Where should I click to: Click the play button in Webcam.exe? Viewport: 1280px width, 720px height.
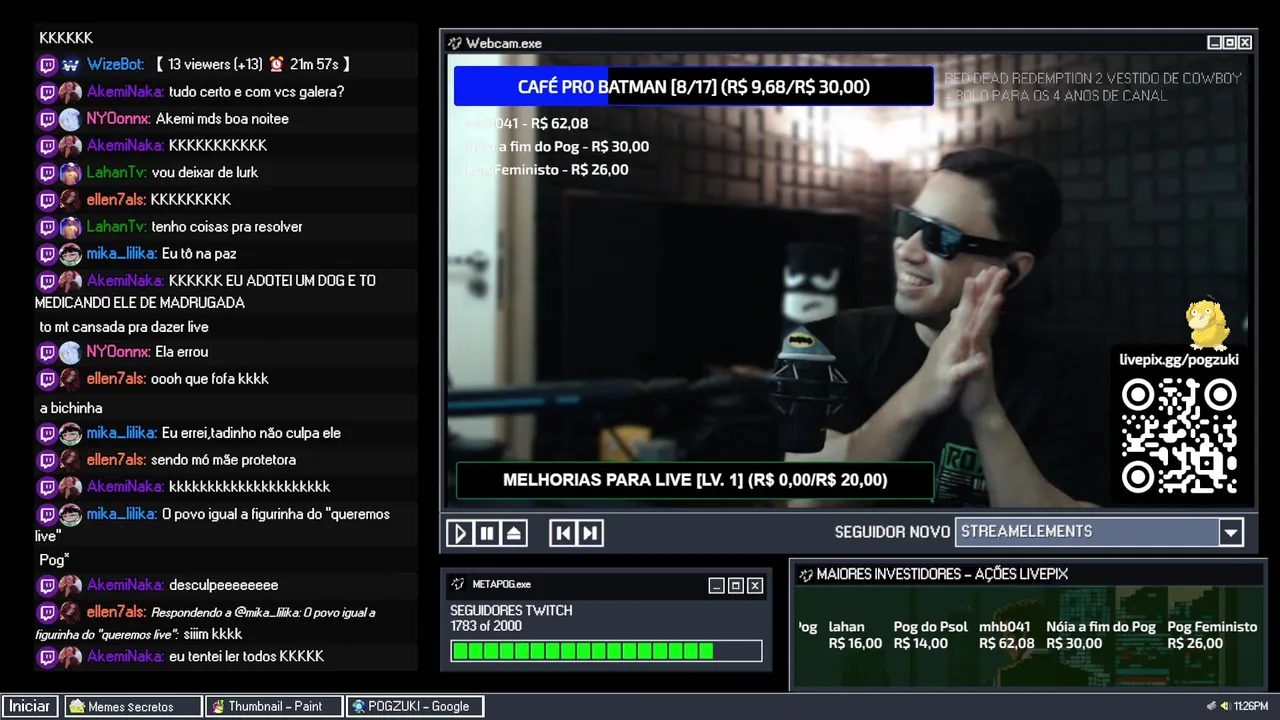tap(460, 533)
